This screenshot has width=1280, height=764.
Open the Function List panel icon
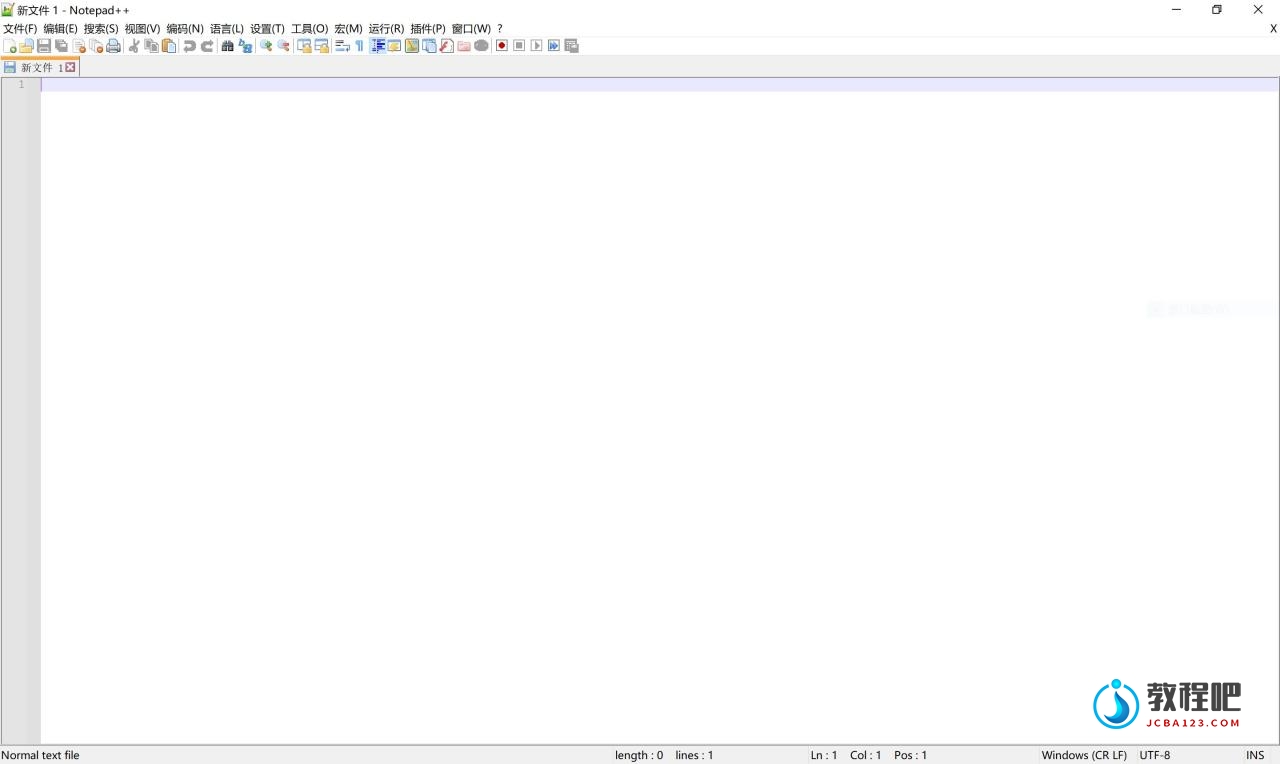tap(446, 46)
